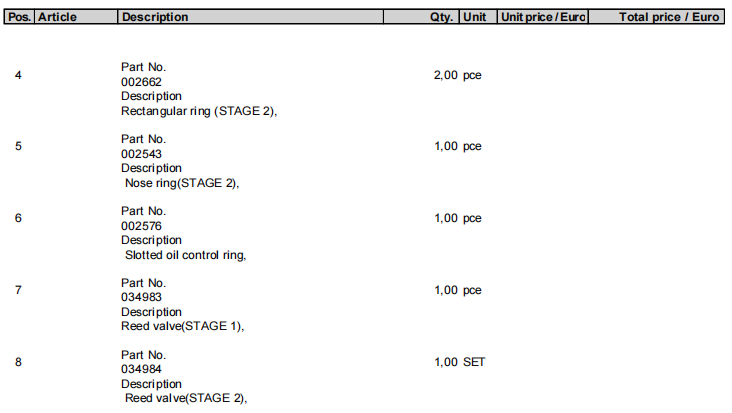Select the Reed valve(STAGE 1) description
Image resolution: width=732 pixels, height=413 pixels.
183,326
